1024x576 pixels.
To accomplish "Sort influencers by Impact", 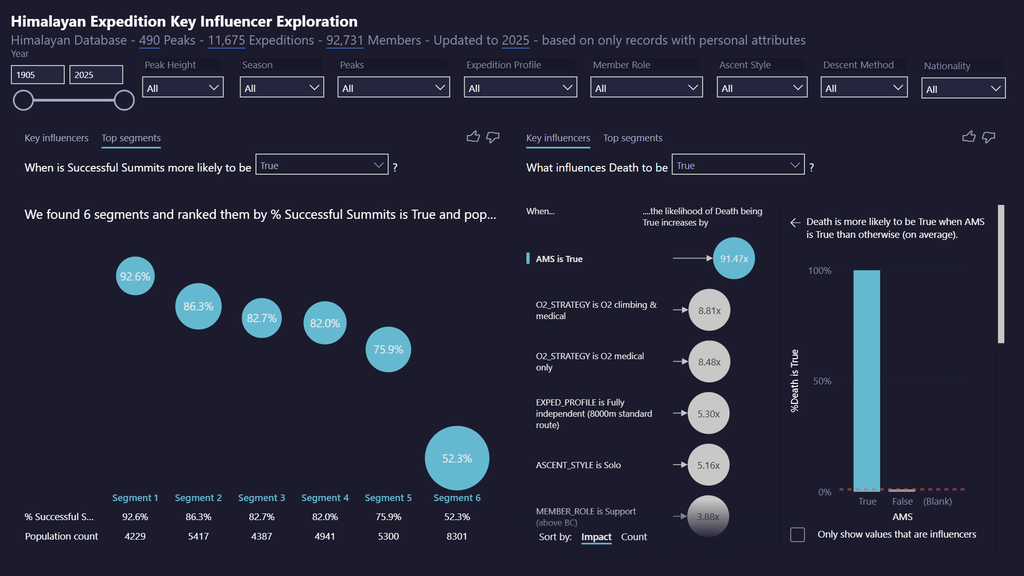I will click(596, 537).
